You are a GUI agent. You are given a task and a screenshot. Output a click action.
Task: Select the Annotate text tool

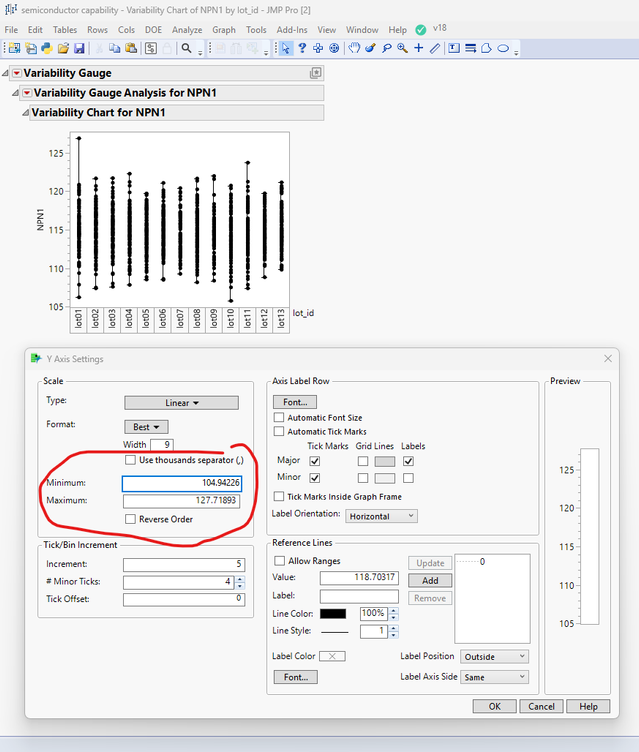point(454,48)
